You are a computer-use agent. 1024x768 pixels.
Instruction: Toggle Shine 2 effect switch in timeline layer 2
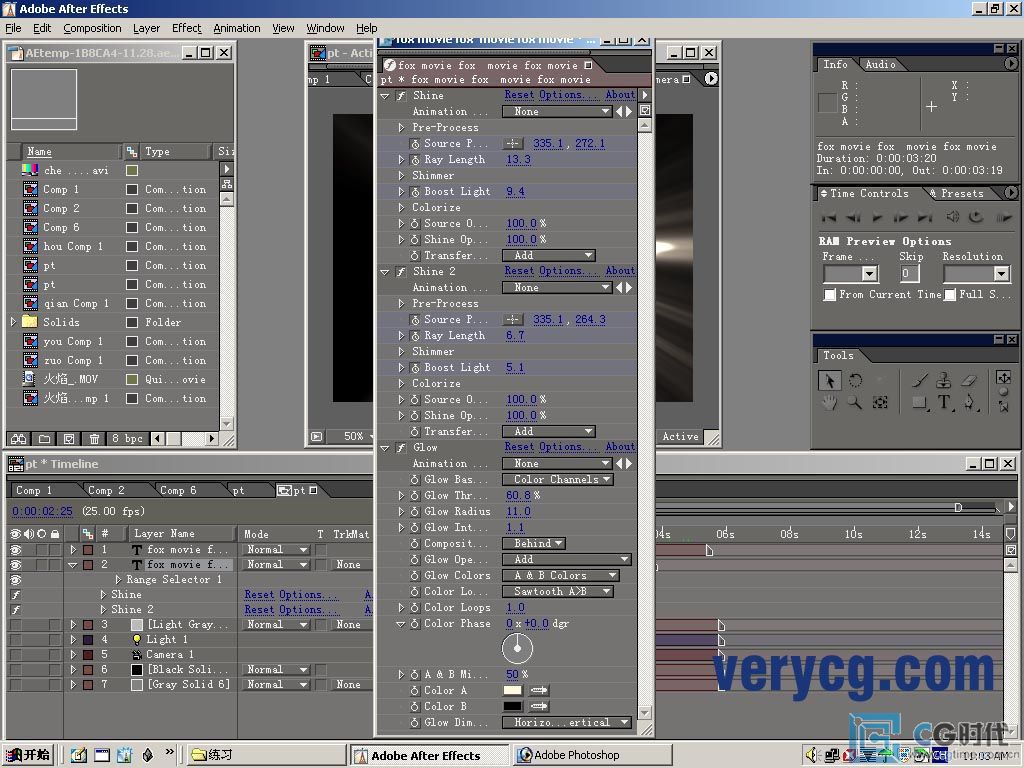click(15, 610)
